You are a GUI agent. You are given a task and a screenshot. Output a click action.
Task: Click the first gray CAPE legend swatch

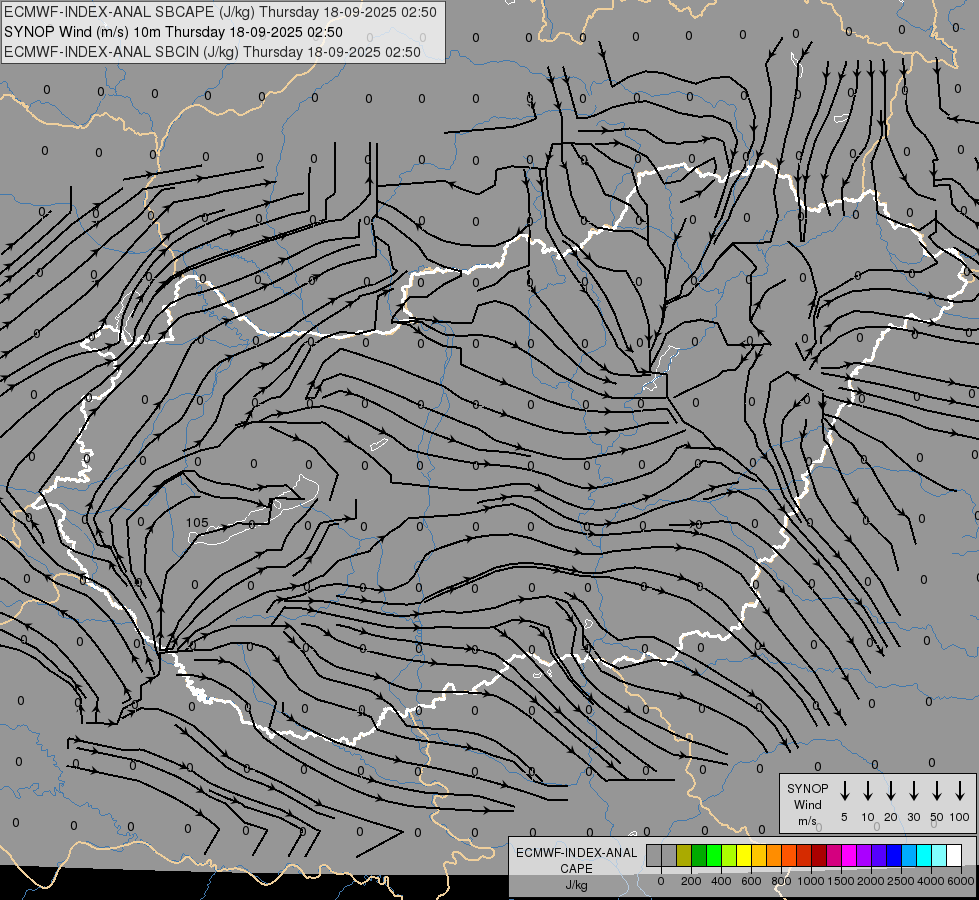tap(654, 855)
